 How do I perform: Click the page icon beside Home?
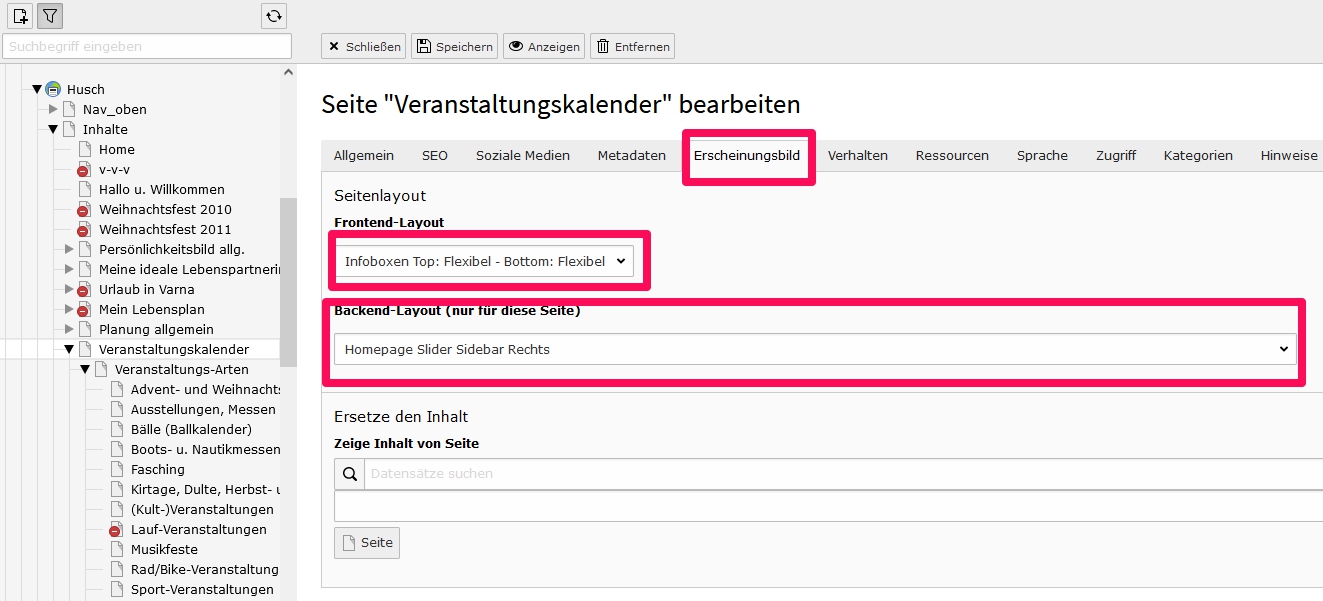pos(85,149)
